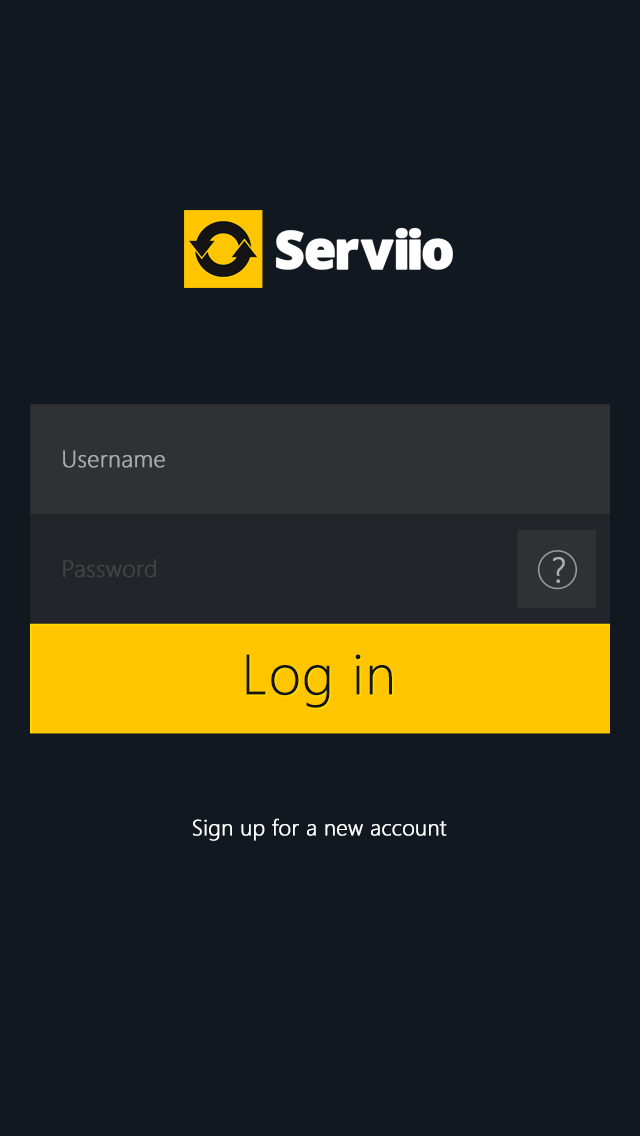
Task: Follow the new account sign-up link
Action: [x=320, y=828]
